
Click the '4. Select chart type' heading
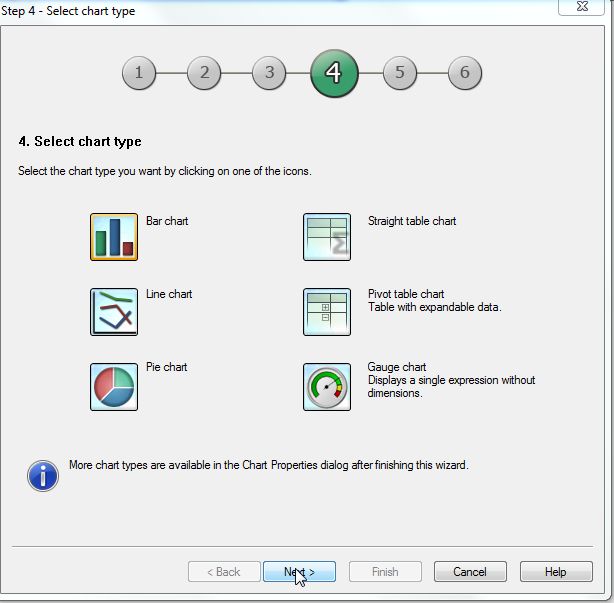pyautogui.click(x=80, y=141)
